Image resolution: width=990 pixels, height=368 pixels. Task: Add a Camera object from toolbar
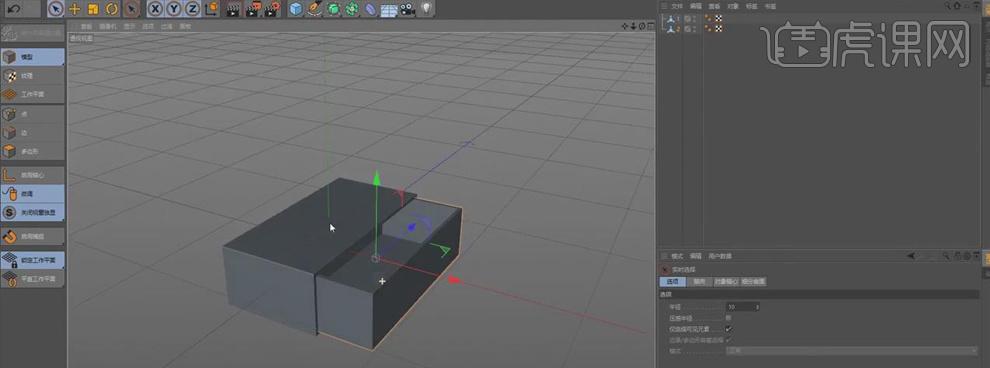point(407,9)
